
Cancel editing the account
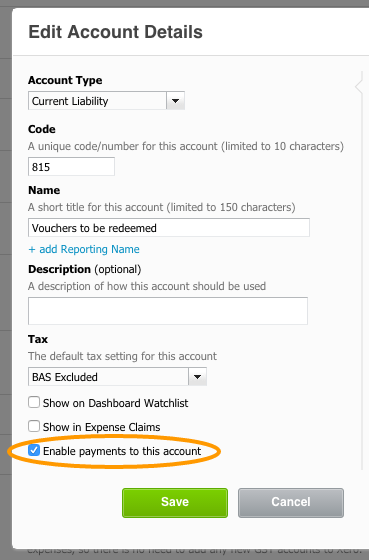pyautogui.click(x=291, y=502)
